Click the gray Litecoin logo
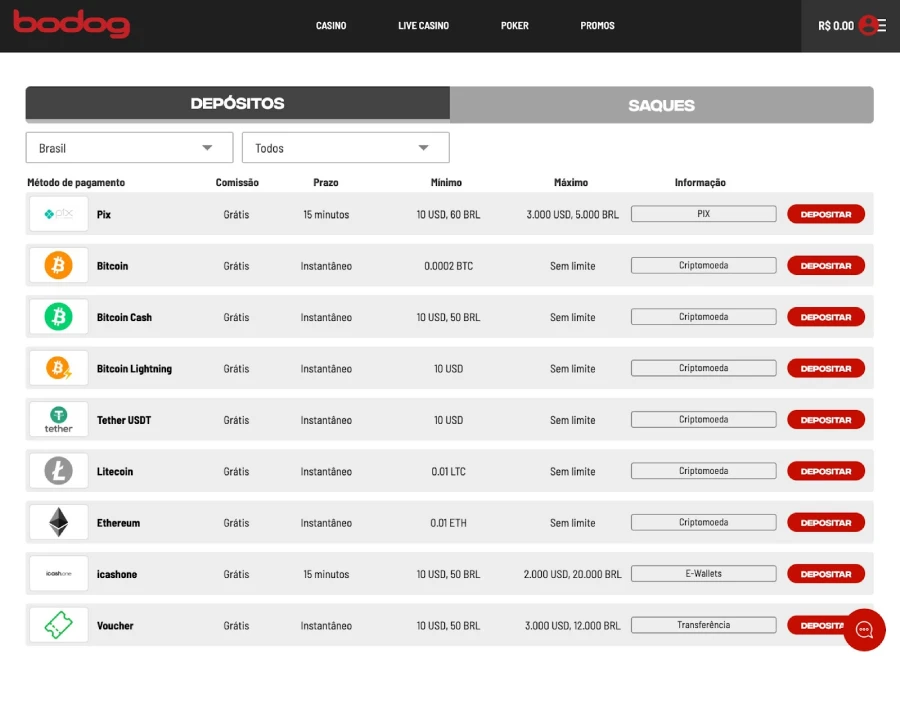Viewport: 900px width, 713px height. tap(59, 471)
